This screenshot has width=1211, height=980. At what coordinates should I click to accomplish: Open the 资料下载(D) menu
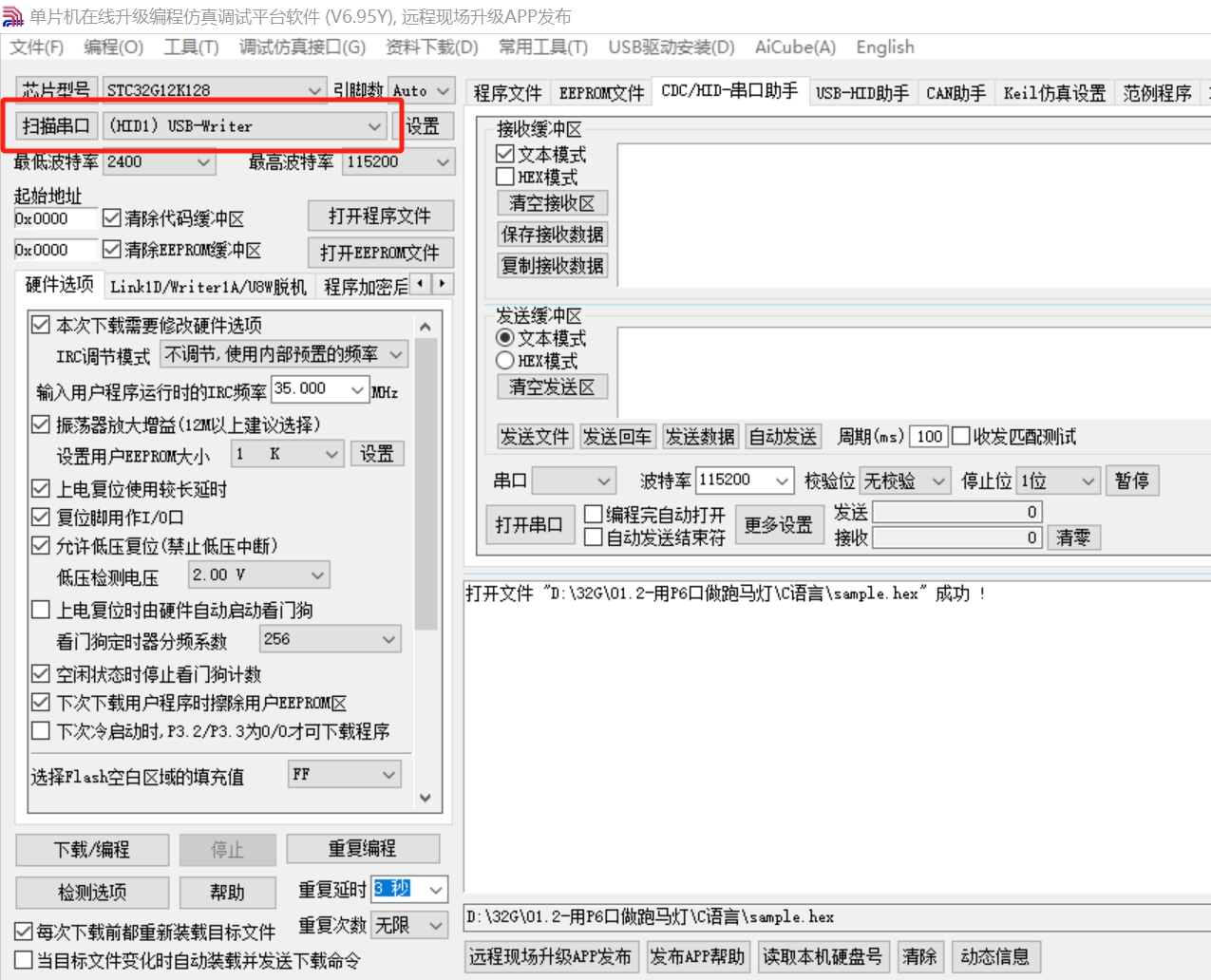click(432, 47)
